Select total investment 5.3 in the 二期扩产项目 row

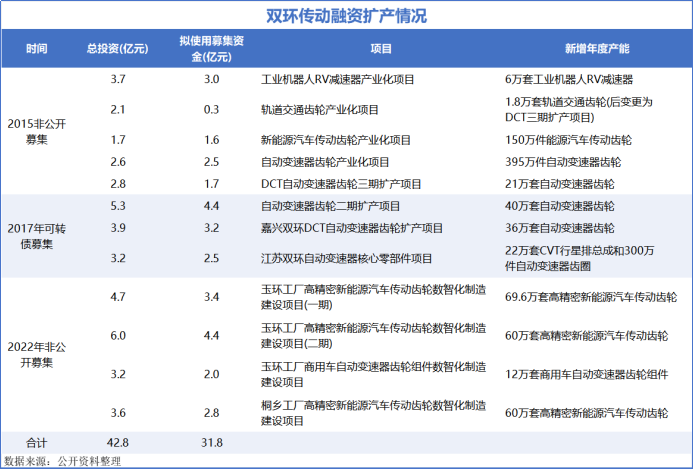118,206
